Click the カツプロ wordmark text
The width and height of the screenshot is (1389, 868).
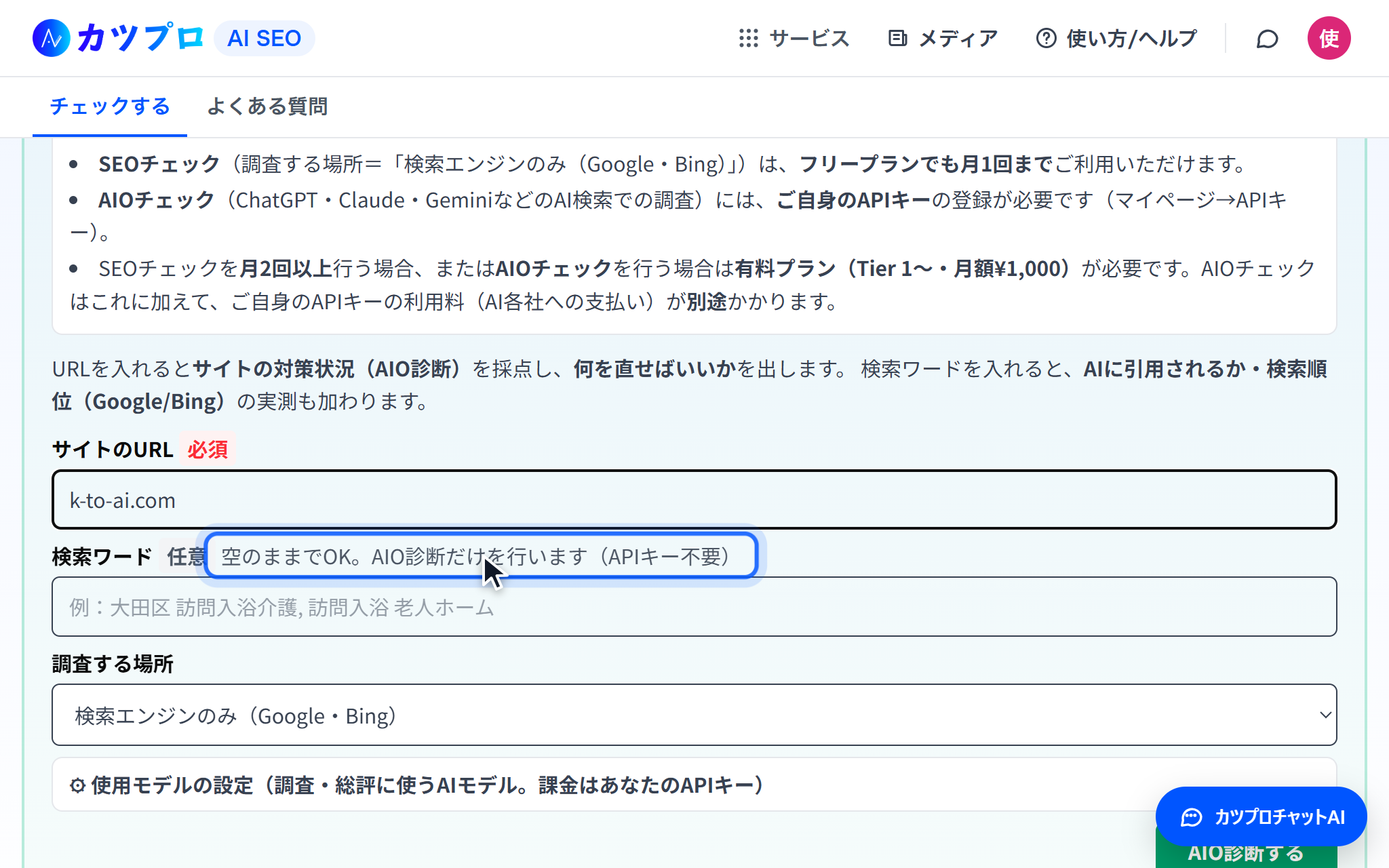[x=140, y=38]
